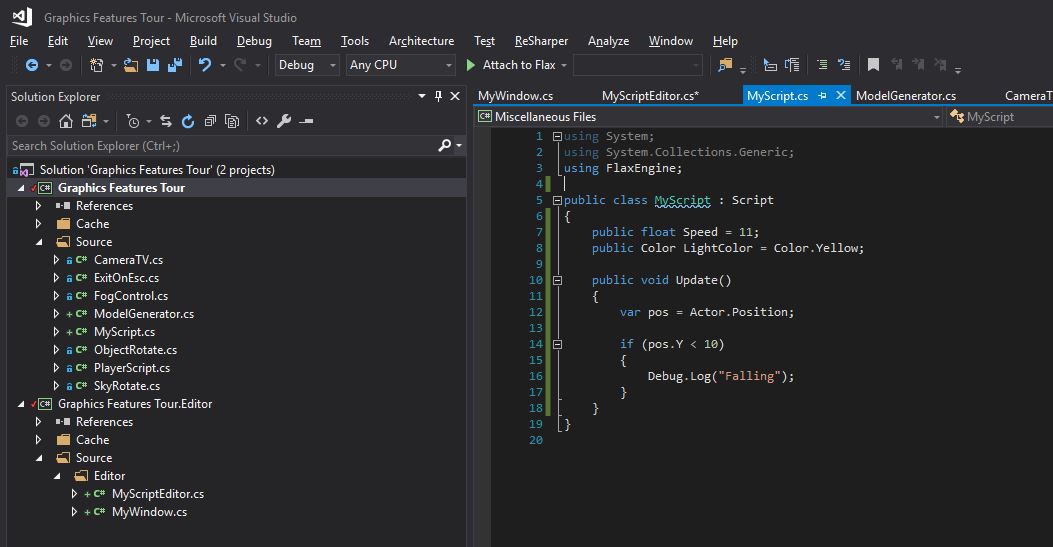Click the Open File folder icon
Screen dimensions: 1053x547
131,65
